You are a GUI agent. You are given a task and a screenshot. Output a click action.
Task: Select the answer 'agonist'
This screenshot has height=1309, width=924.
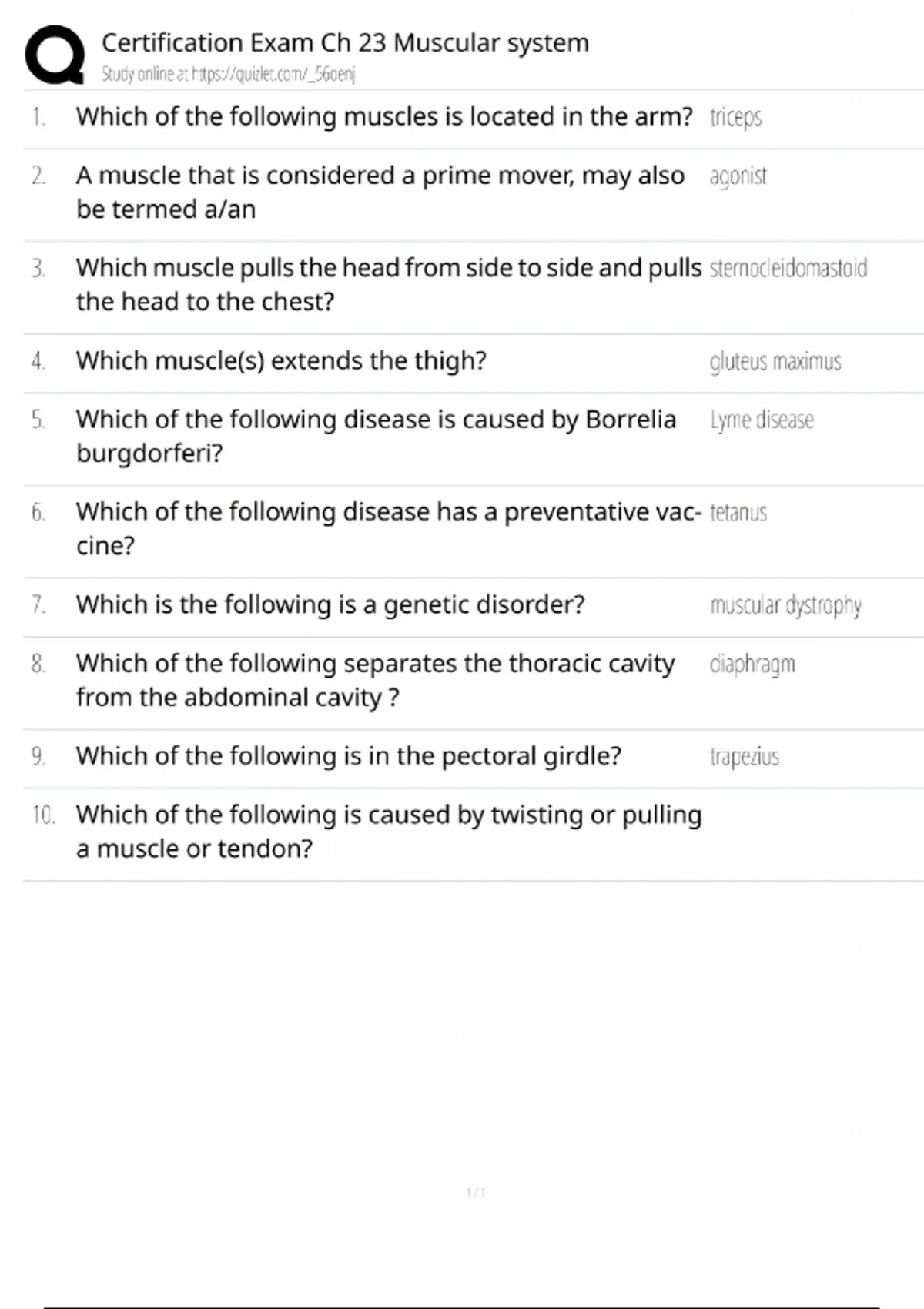coord(738,176)
